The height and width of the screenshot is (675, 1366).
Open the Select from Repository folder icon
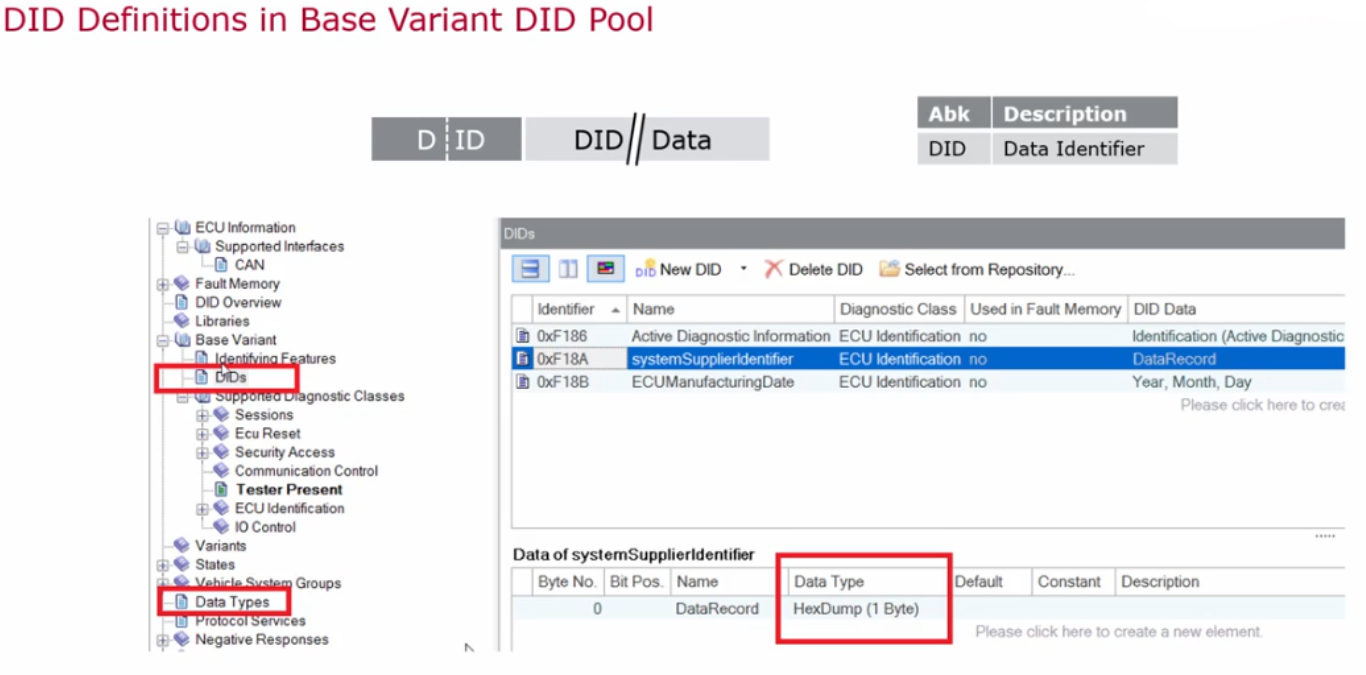click(x=889, y=269)
